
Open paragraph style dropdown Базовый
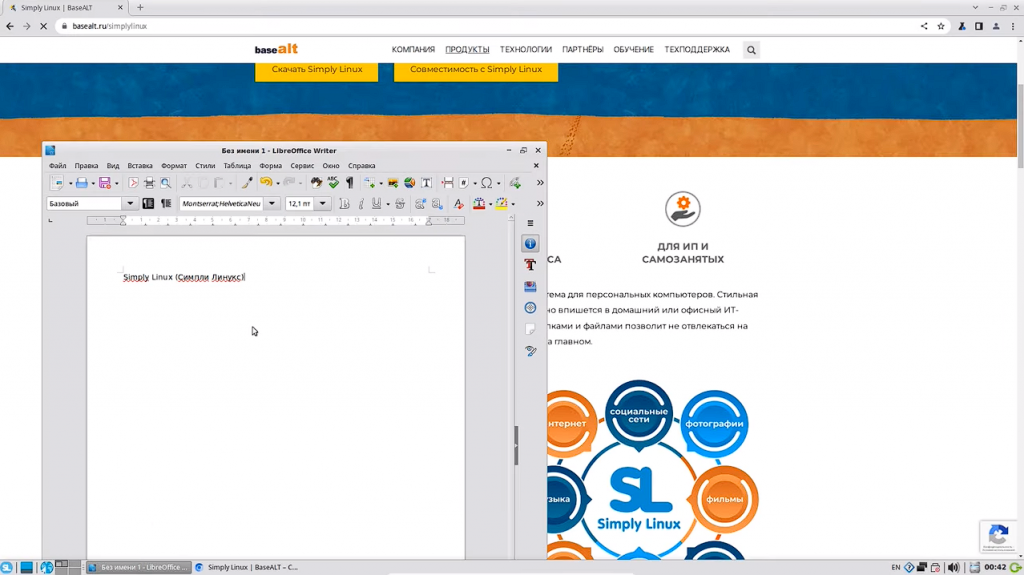tap(130, 204)
